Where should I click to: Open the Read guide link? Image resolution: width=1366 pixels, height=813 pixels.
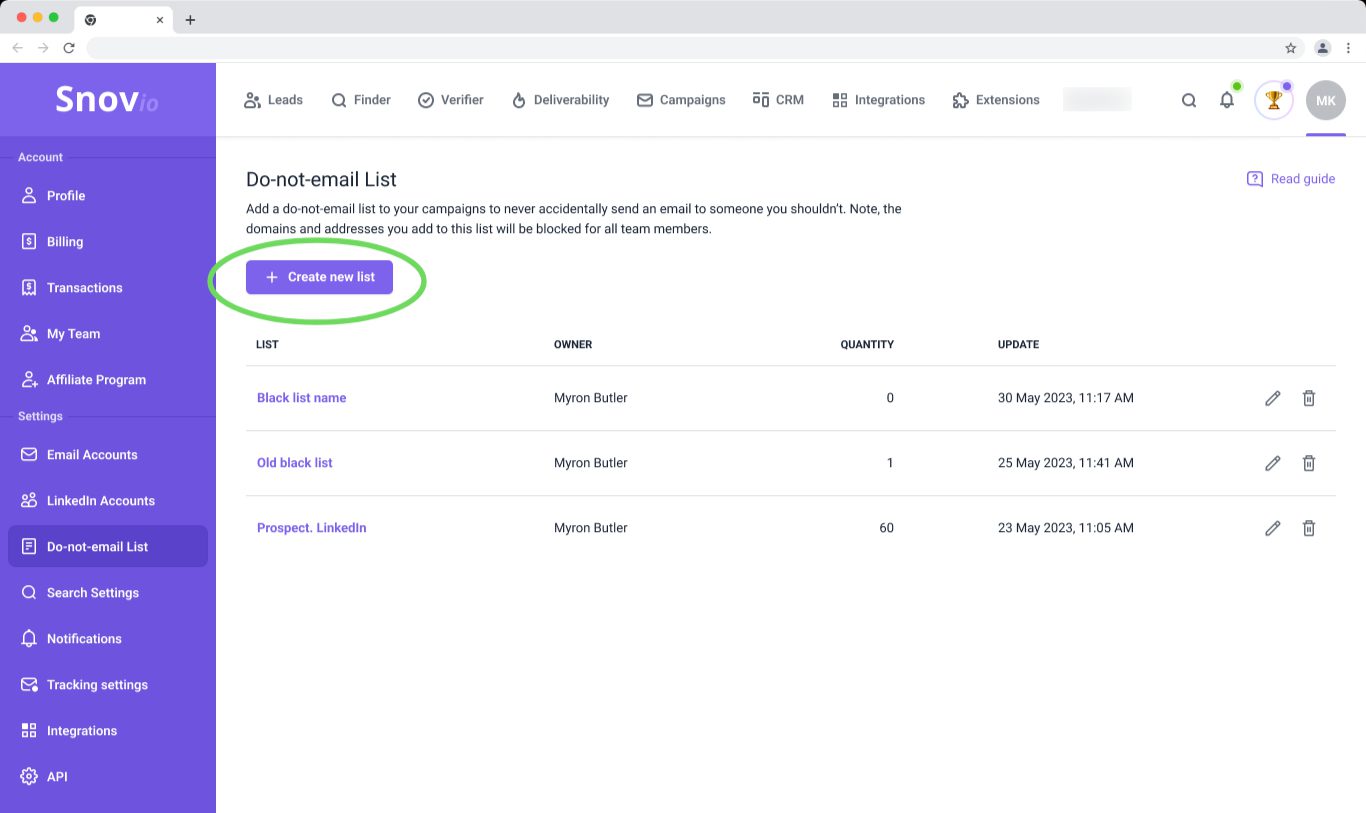[1291, 179]
